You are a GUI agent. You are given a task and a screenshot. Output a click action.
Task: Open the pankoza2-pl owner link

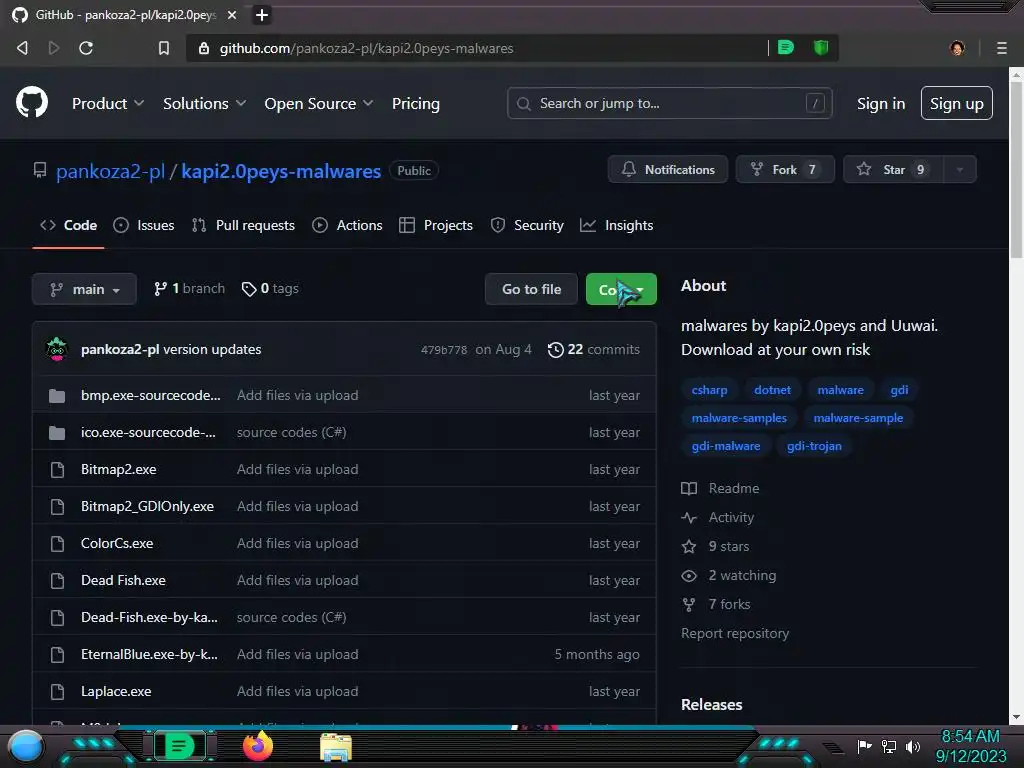coord(110,171)
